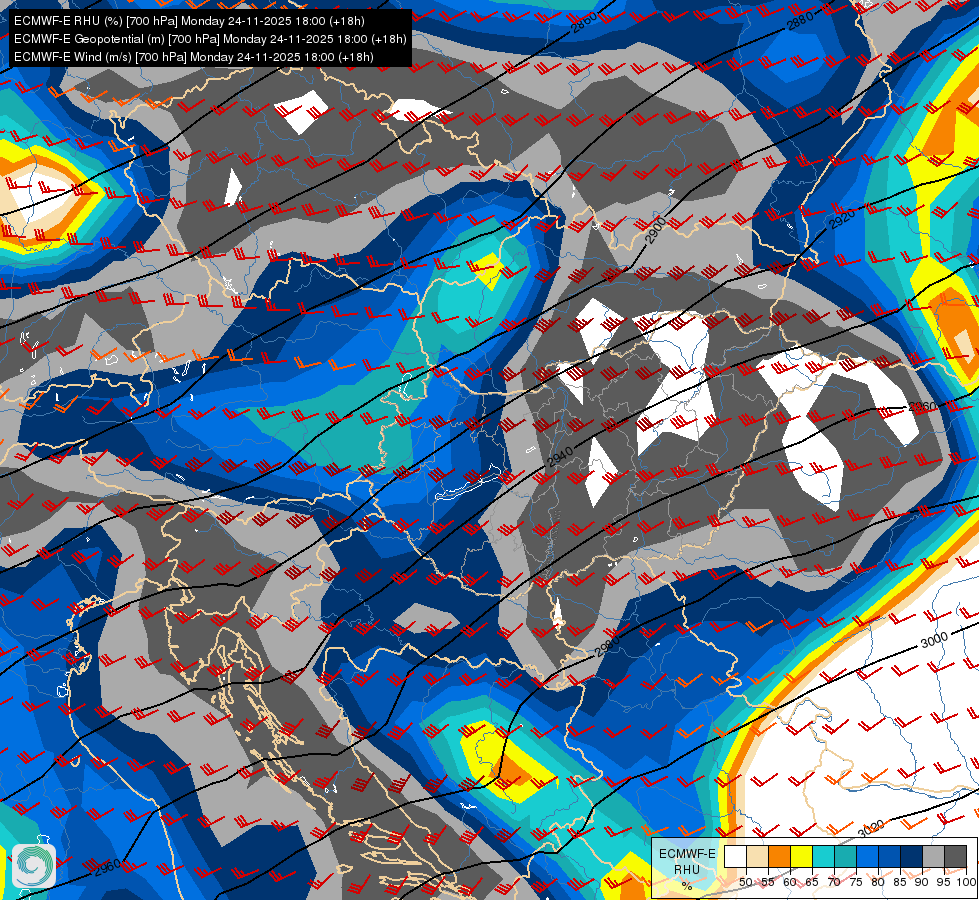979x900 pixels.
Task: Select the ECMWF-E Wind (m/s) title line
Action: pos(194,57)
